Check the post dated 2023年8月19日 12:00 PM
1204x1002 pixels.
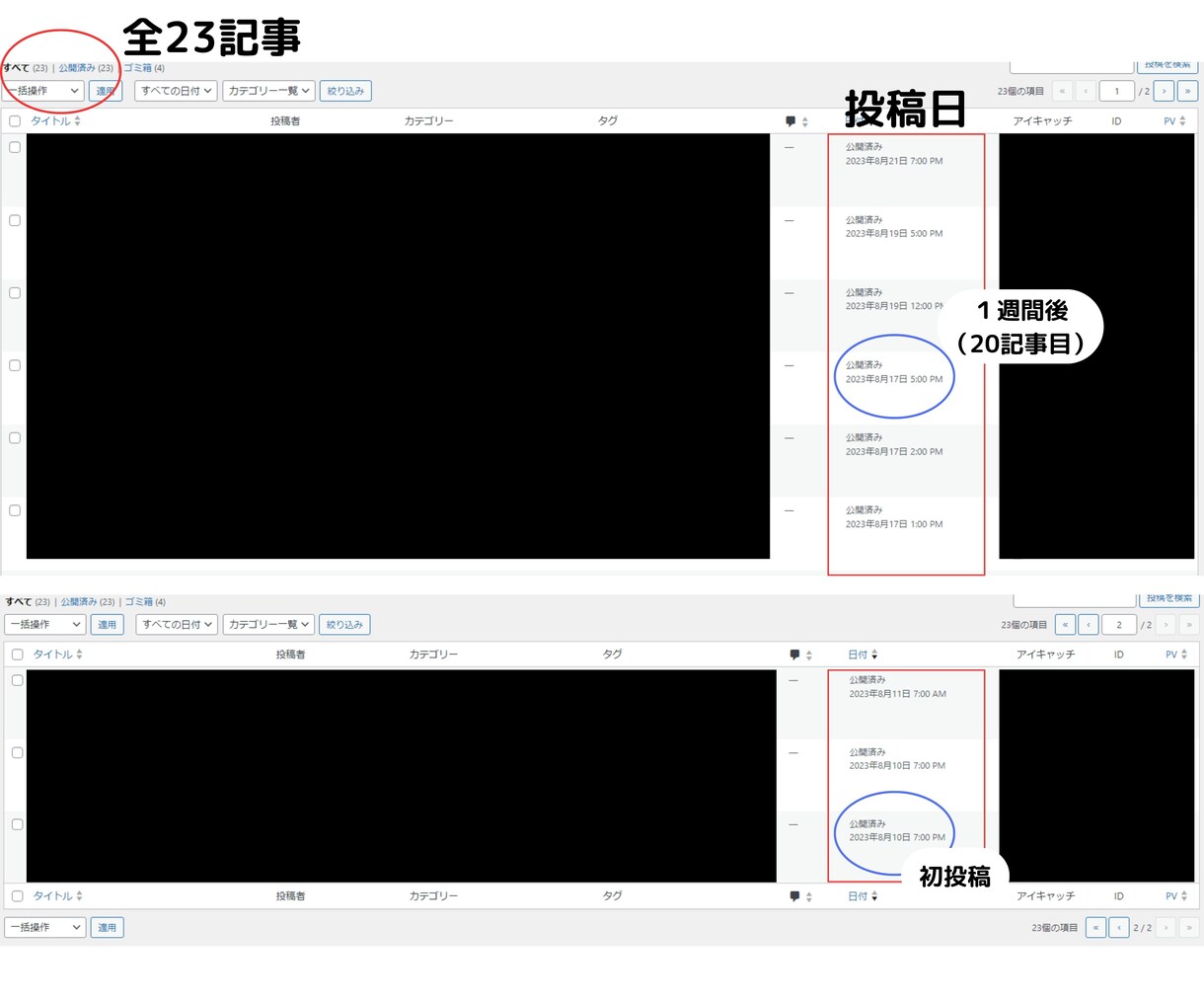coord(15,293)
